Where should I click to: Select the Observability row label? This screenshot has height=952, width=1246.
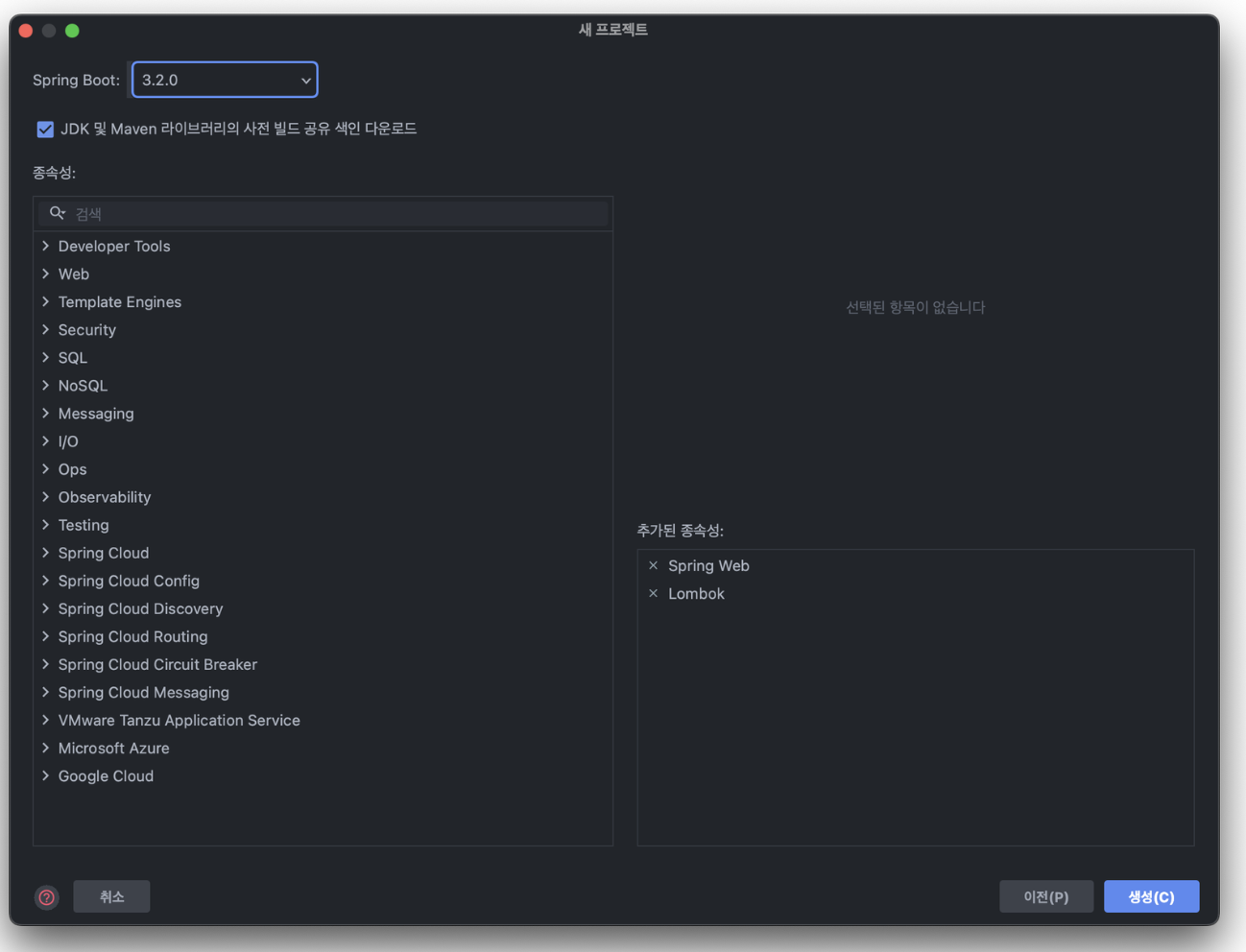coord(105,497)
